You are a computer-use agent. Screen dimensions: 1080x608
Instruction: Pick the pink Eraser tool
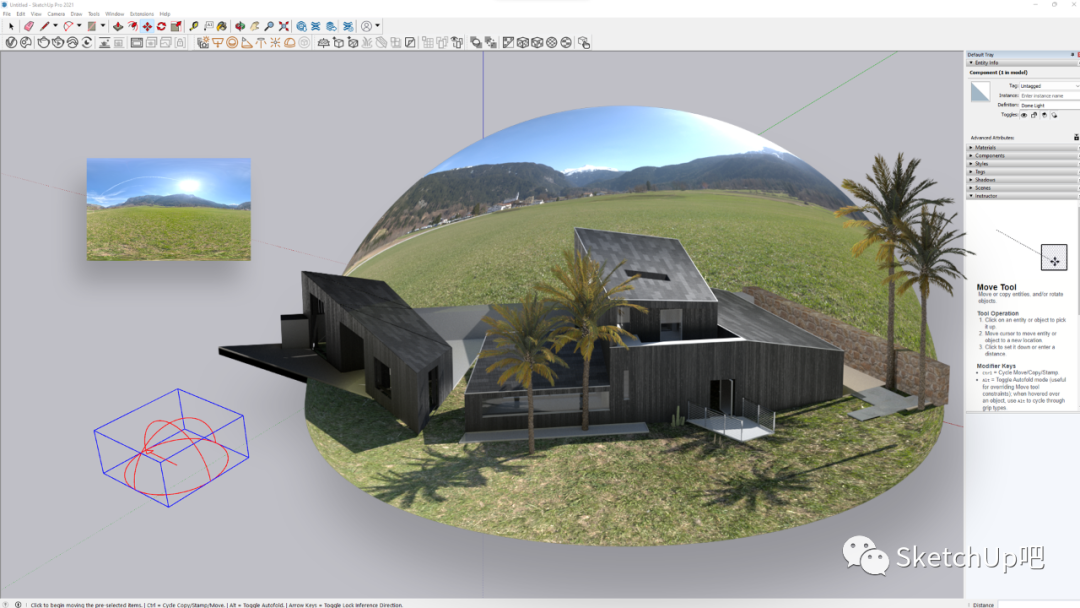click(29, 26)
